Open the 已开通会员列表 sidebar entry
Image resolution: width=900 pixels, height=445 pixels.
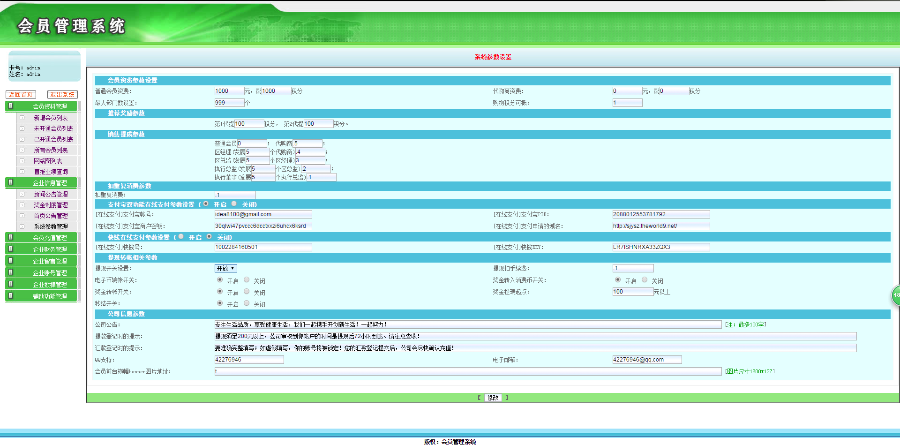53,139
